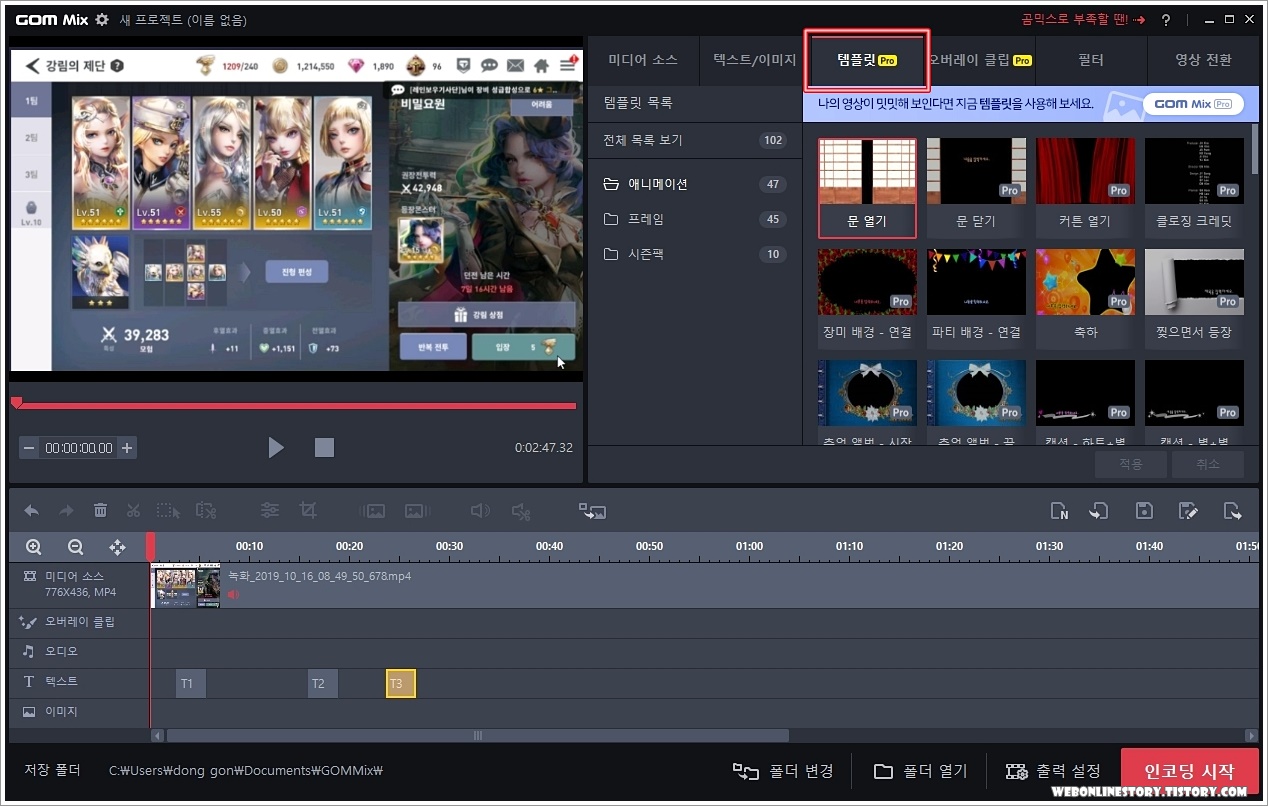Click the red playhead marker on timeline ruler

151,546
